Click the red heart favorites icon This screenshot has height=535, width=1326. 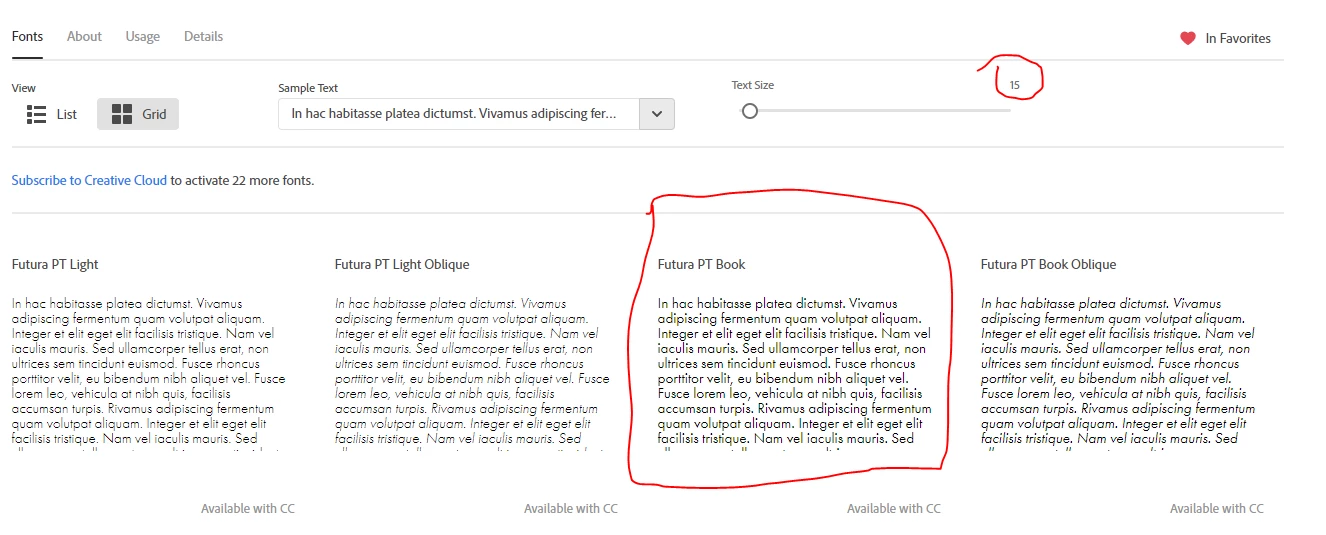(1188, 38)
